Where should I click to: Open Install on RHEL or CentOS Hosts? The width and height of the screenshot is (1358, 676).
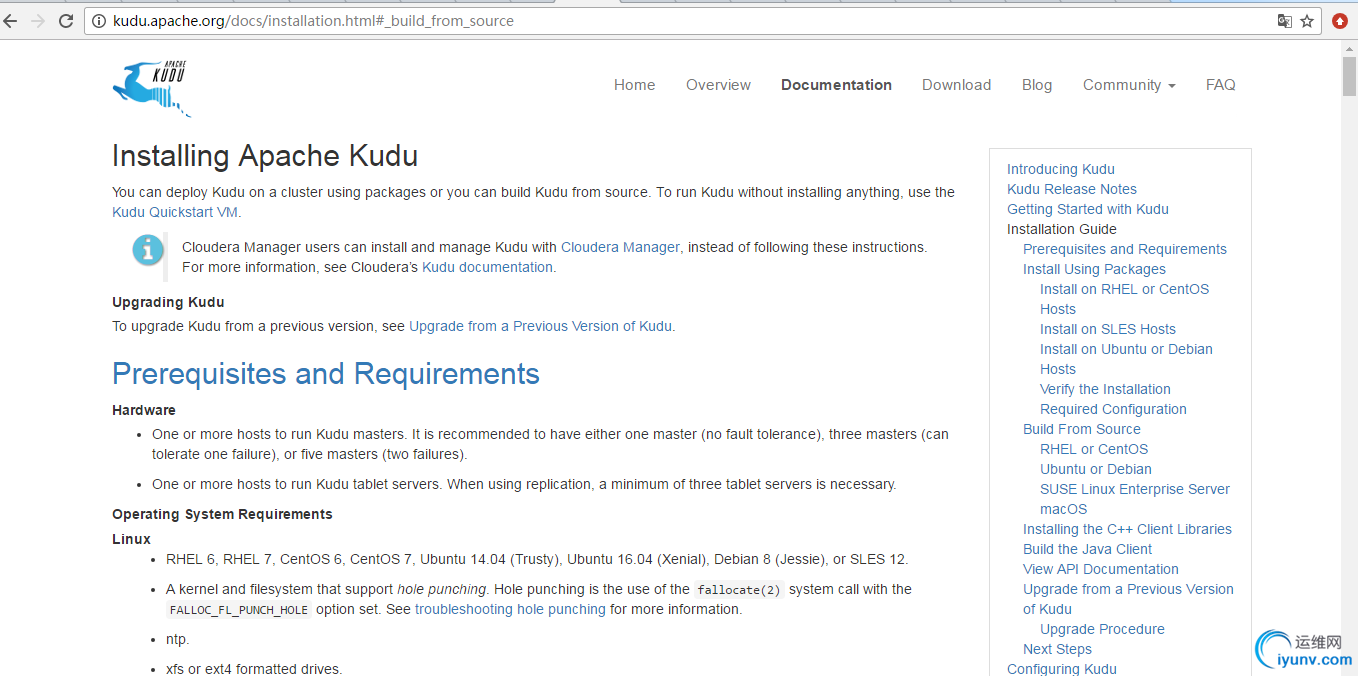(x=1124, y=299)
